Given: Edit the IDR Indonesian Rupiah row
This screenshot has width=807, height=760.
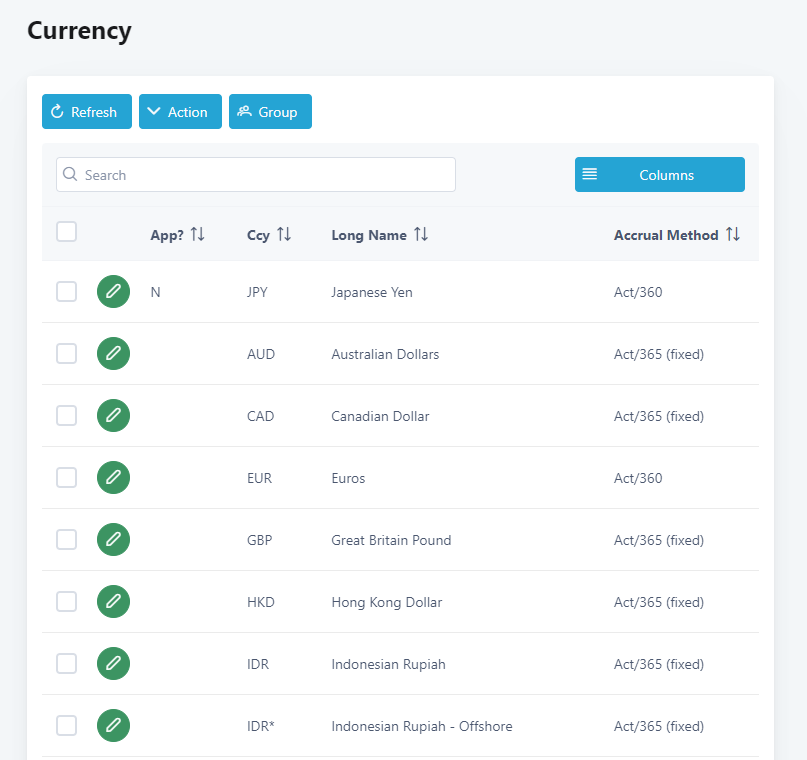Looking at the screenshot, I should (x=113, y=664).
